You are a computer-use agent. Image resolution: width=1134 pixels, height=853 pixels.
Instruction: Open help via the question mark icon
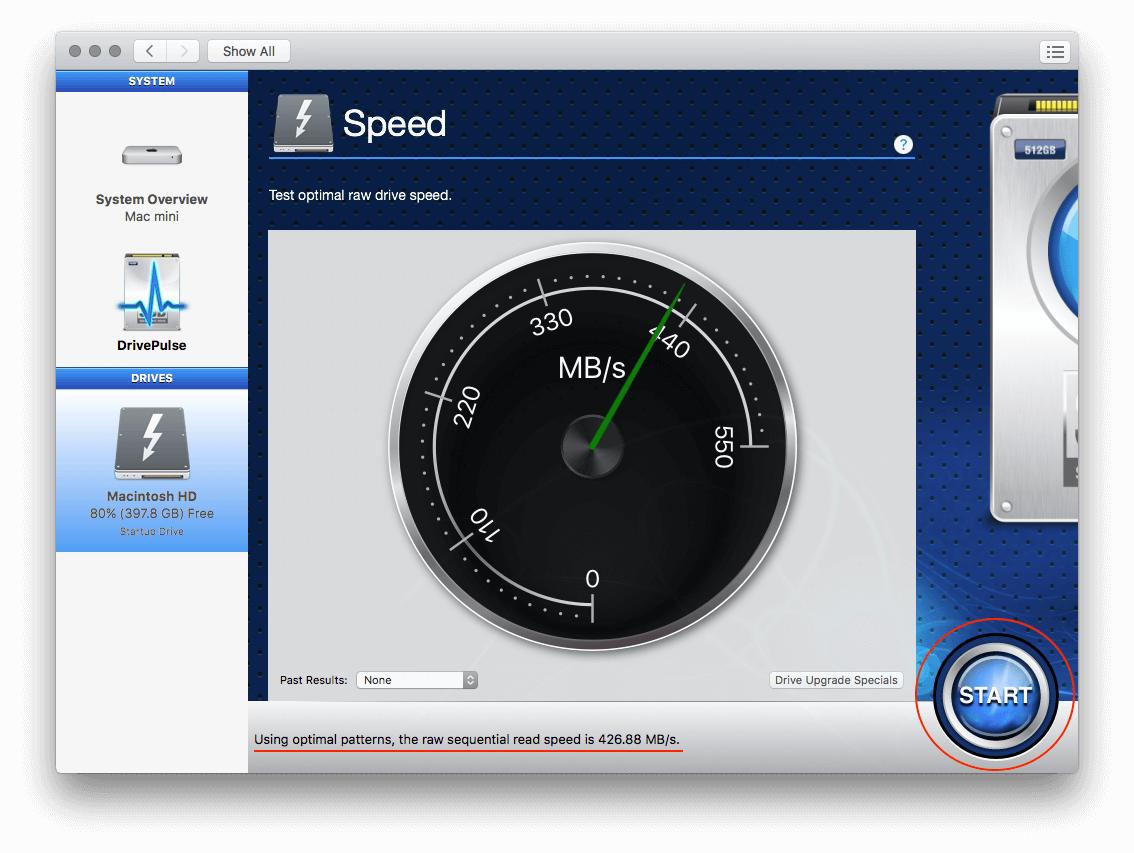click(903, 144)
